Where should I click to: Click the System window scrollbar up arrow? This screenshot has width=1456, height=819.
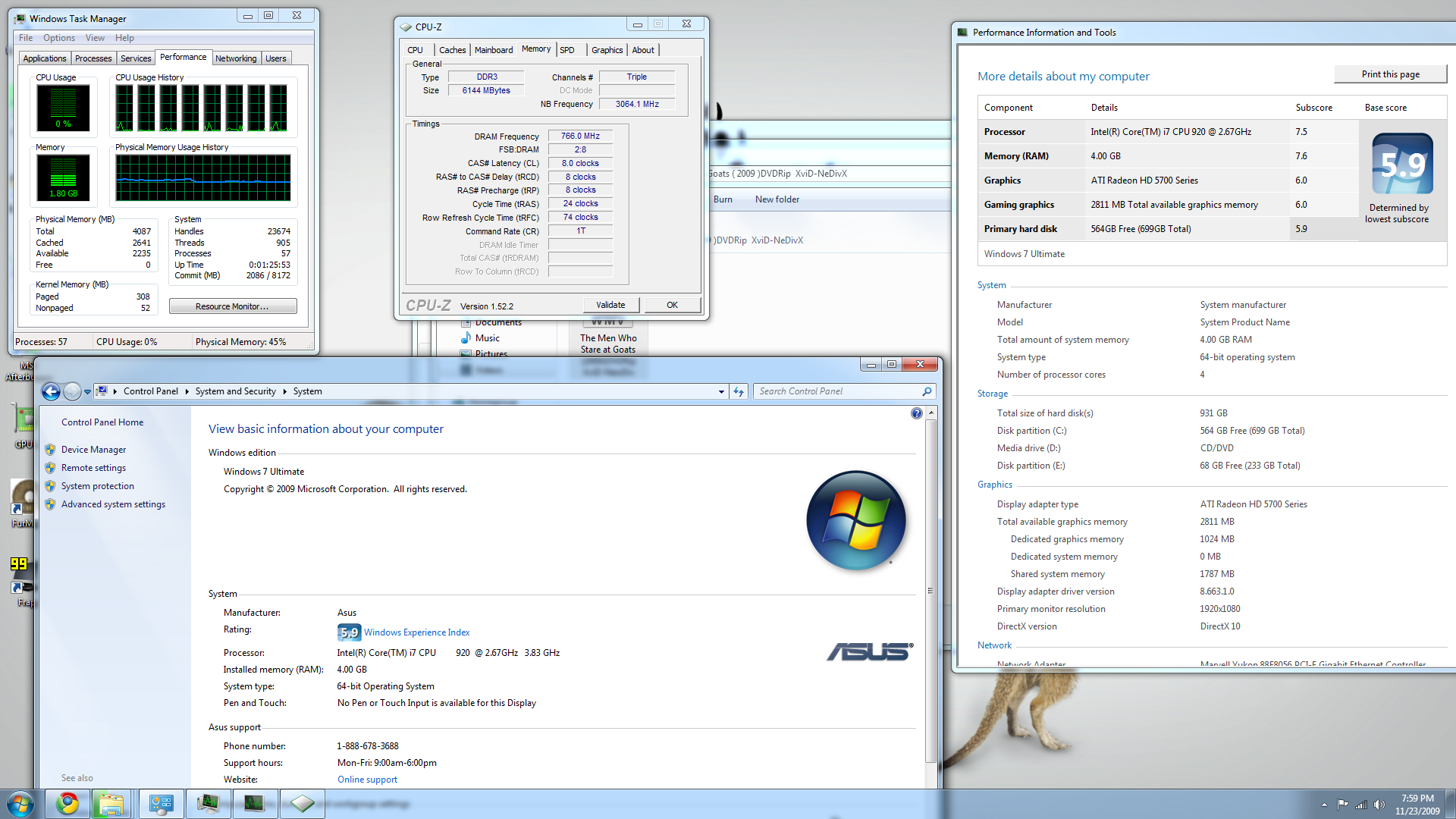[931, 413]
